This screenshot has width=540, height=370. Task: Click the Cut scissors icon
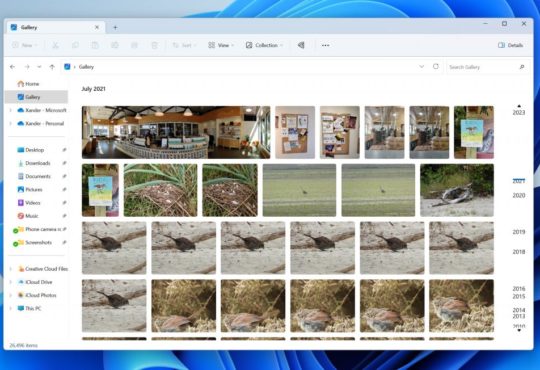pos(55,45)
